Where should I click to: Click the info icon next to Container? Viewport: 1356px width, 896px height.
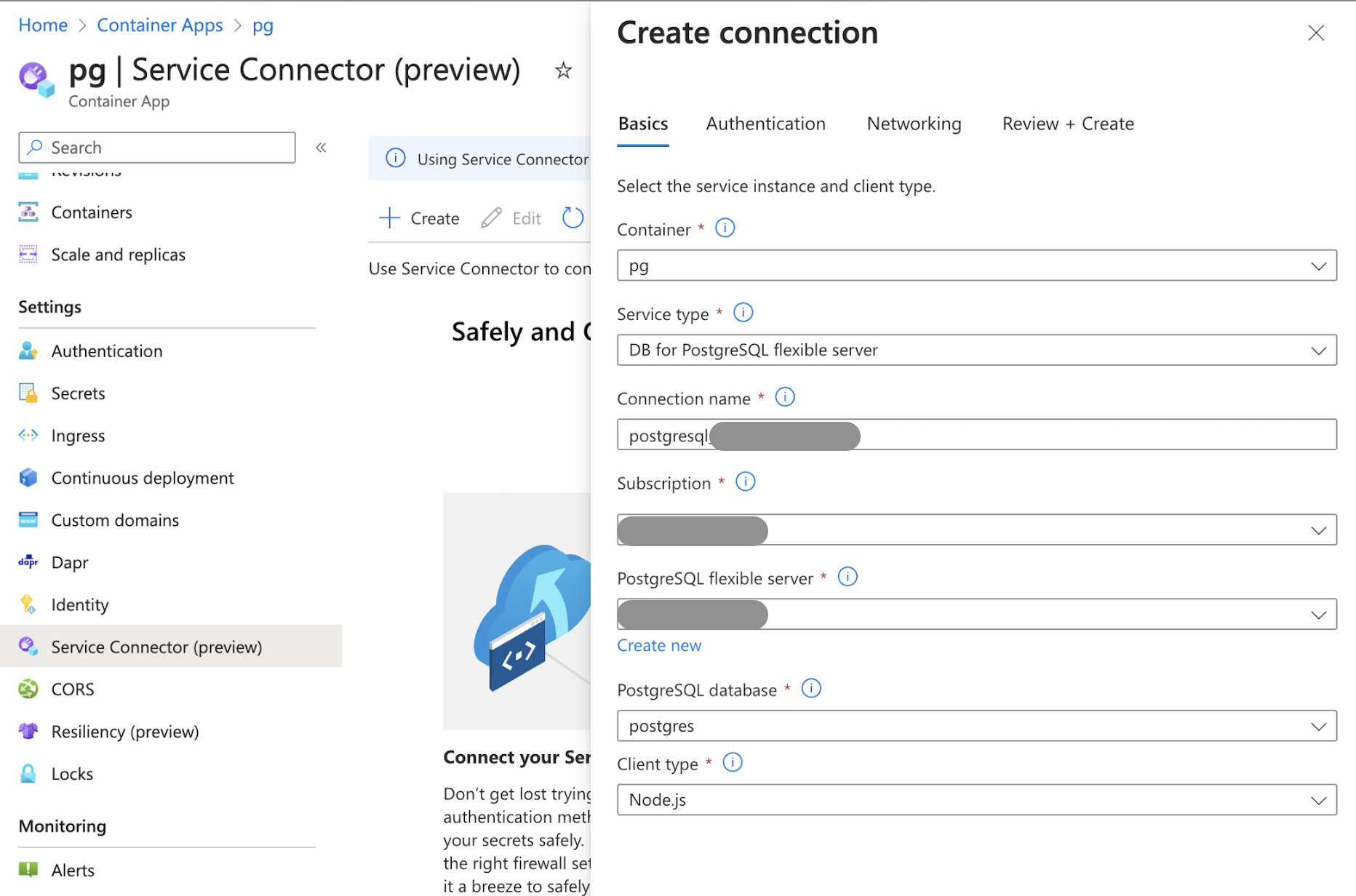pos(725,228)
